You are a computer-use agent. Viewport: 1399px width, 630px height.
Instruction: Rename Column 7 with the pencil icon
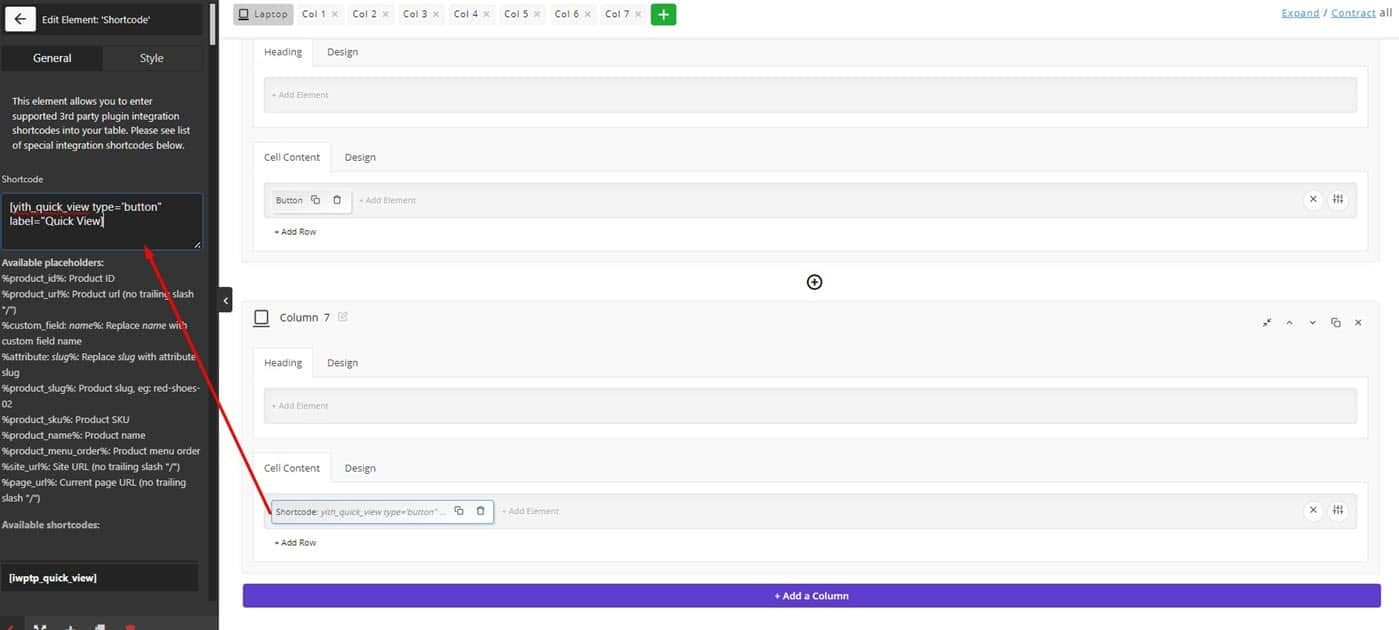[x=343, y=317]
